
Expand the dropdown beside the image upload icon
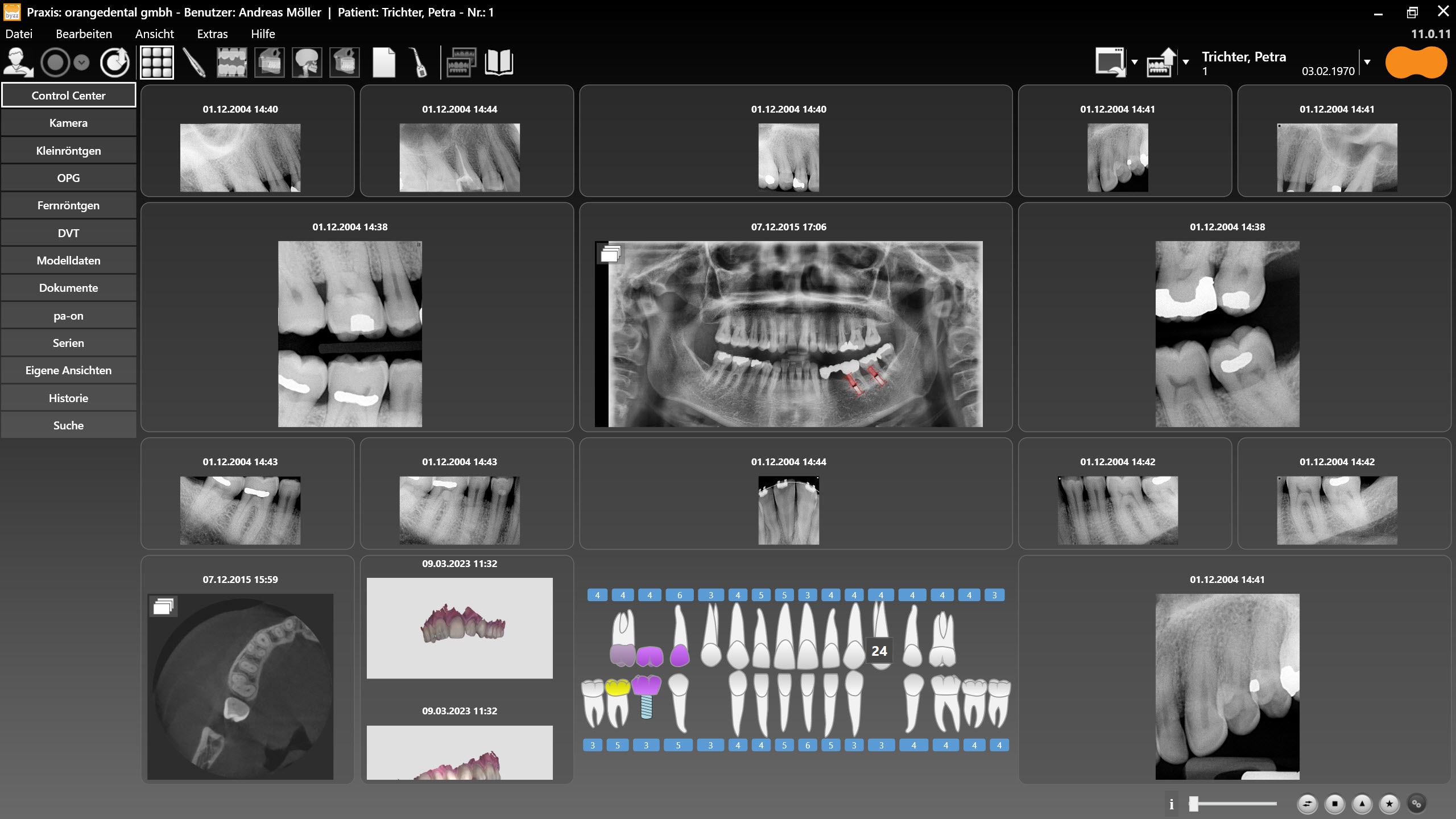(x=1186, y=62)
